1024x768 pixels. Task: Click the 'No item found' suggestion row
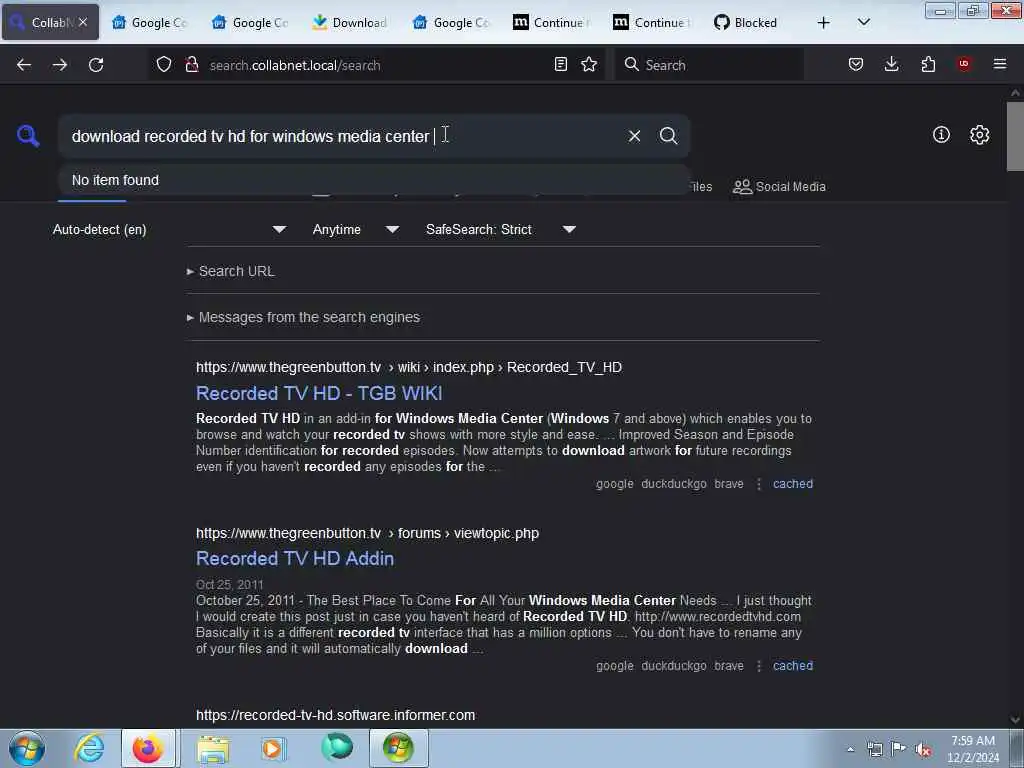coord(374,180)
